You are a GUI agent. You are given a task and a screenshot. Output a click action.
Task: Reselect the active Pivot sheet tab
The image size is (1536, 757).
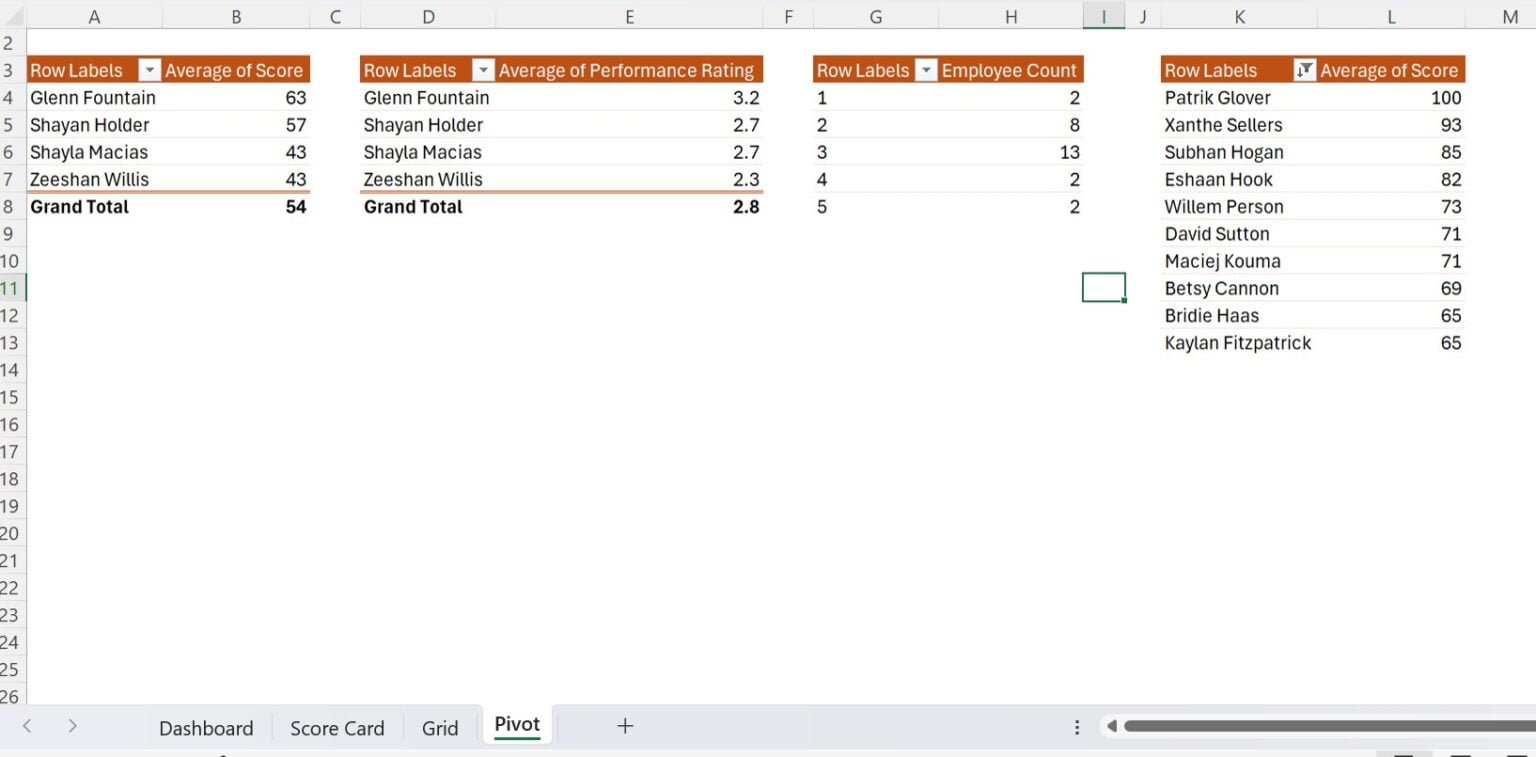[516, 724]
